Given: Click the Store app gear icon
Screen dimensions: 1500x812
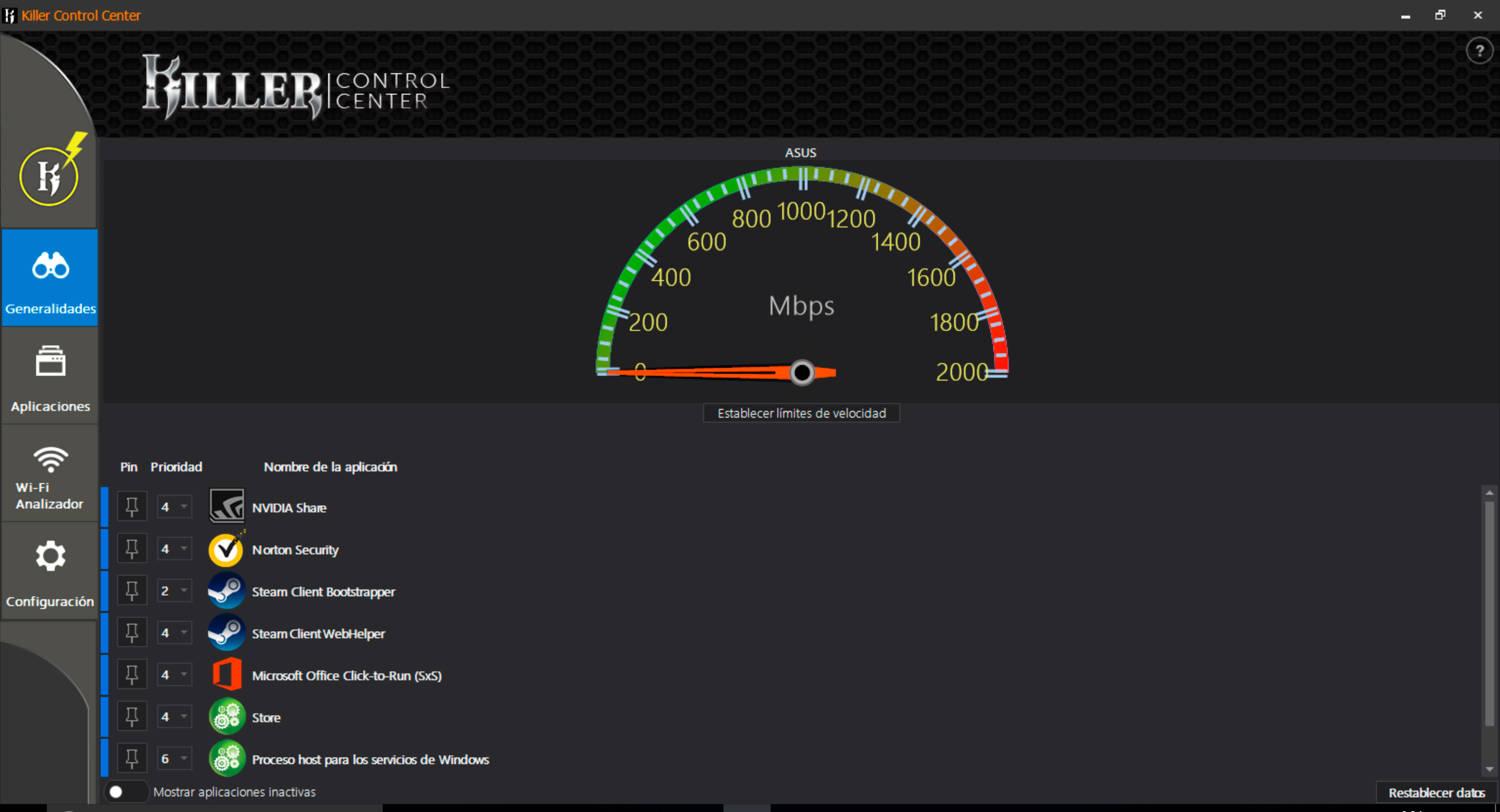Looking at the screenshot, I should (x=227, y=716).
